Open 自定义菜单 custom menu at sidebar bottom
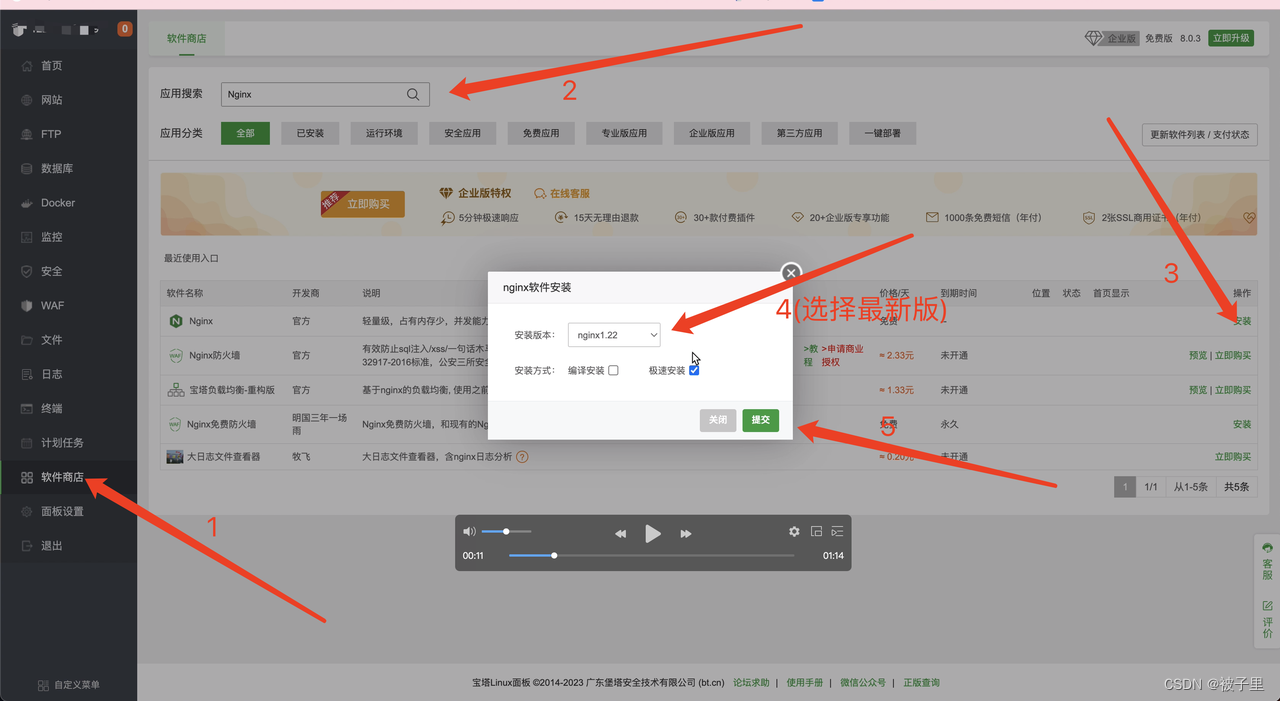The width and height of the screenshot is (1280, 701). [x=68, y=685]
